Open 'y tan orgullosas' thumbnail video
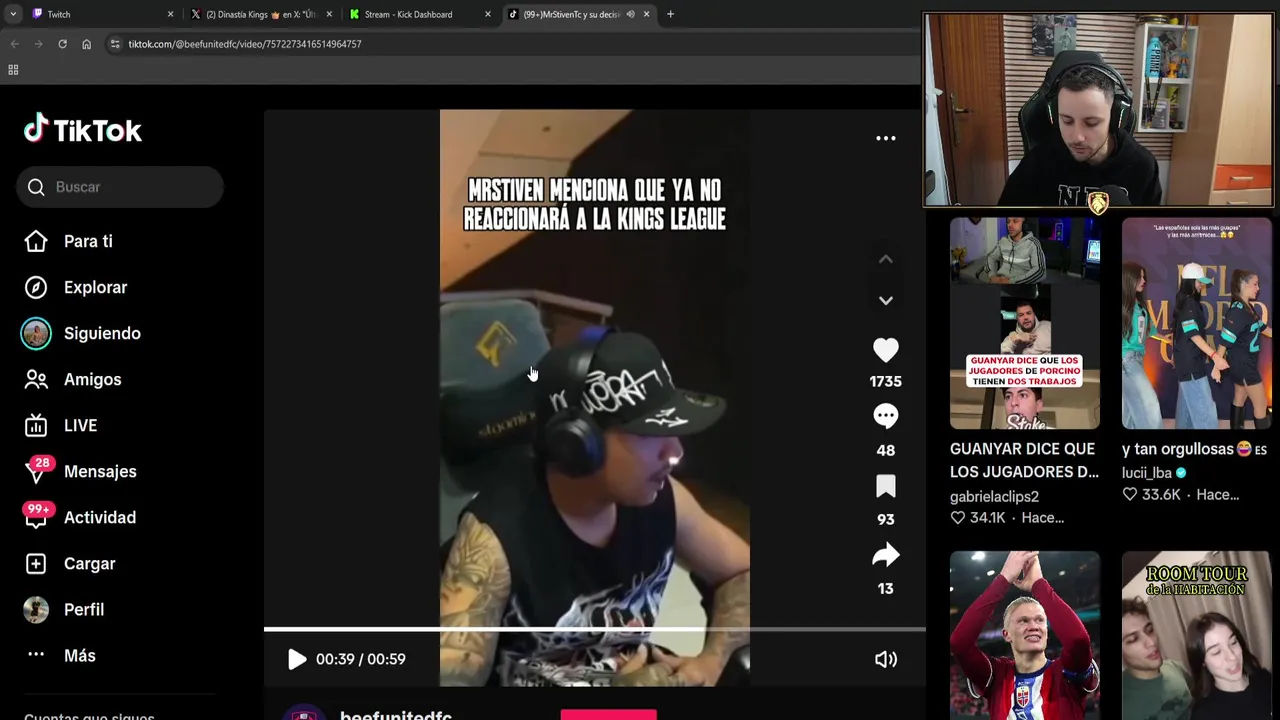This screenshot has width=1280, height=720. point(1197,324)
